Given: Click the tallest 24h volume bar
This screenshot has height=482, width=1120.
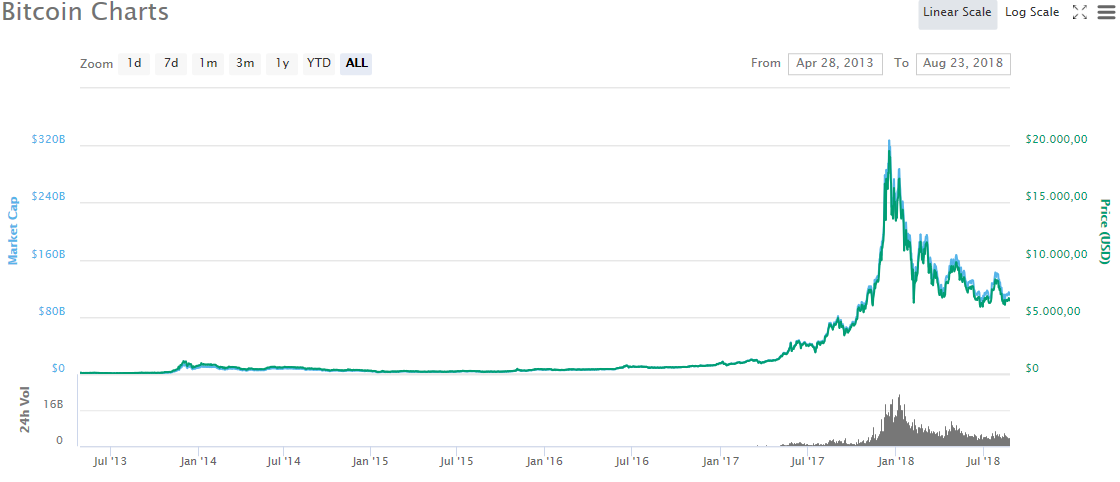Looking at the screenshot, I should tap(899, 398).
